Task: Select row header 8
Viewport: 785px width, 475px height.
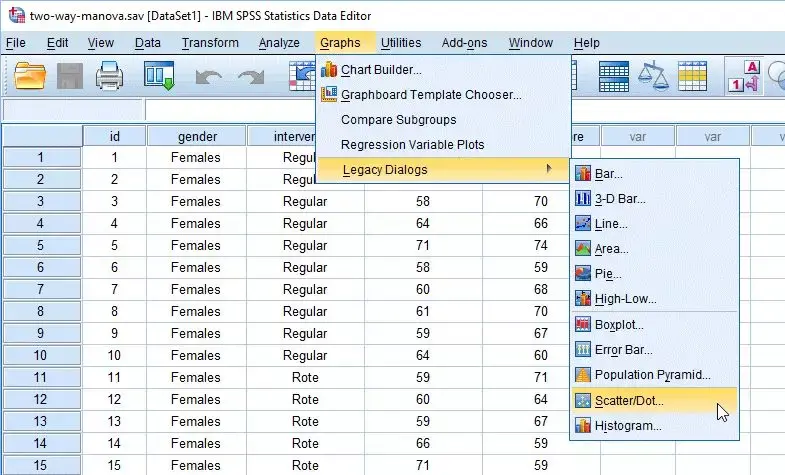Action: 42,311
